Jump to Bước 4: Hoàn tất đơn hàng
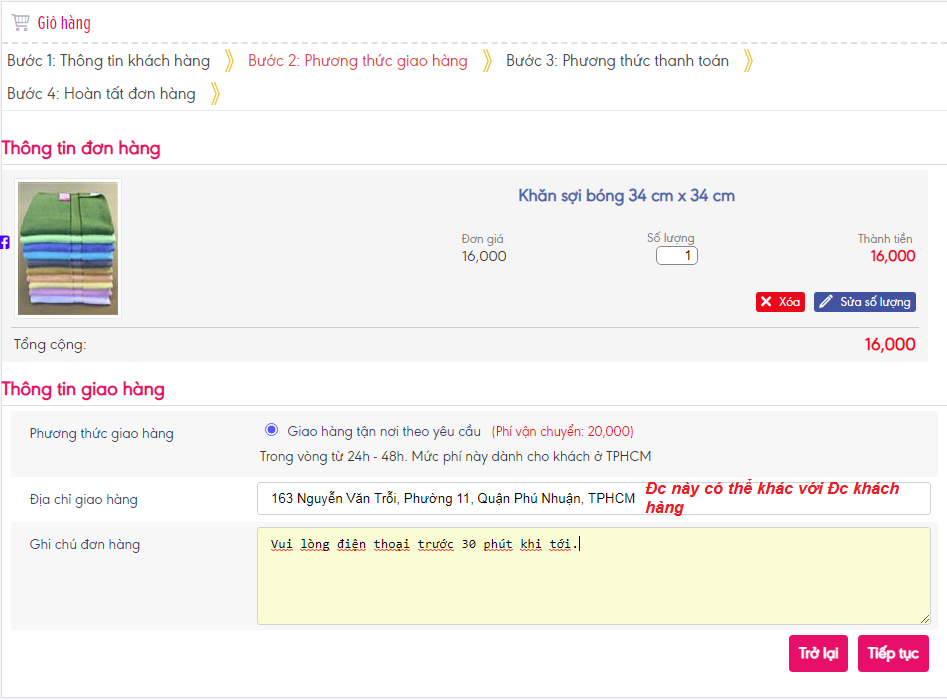 click(101, 94)
